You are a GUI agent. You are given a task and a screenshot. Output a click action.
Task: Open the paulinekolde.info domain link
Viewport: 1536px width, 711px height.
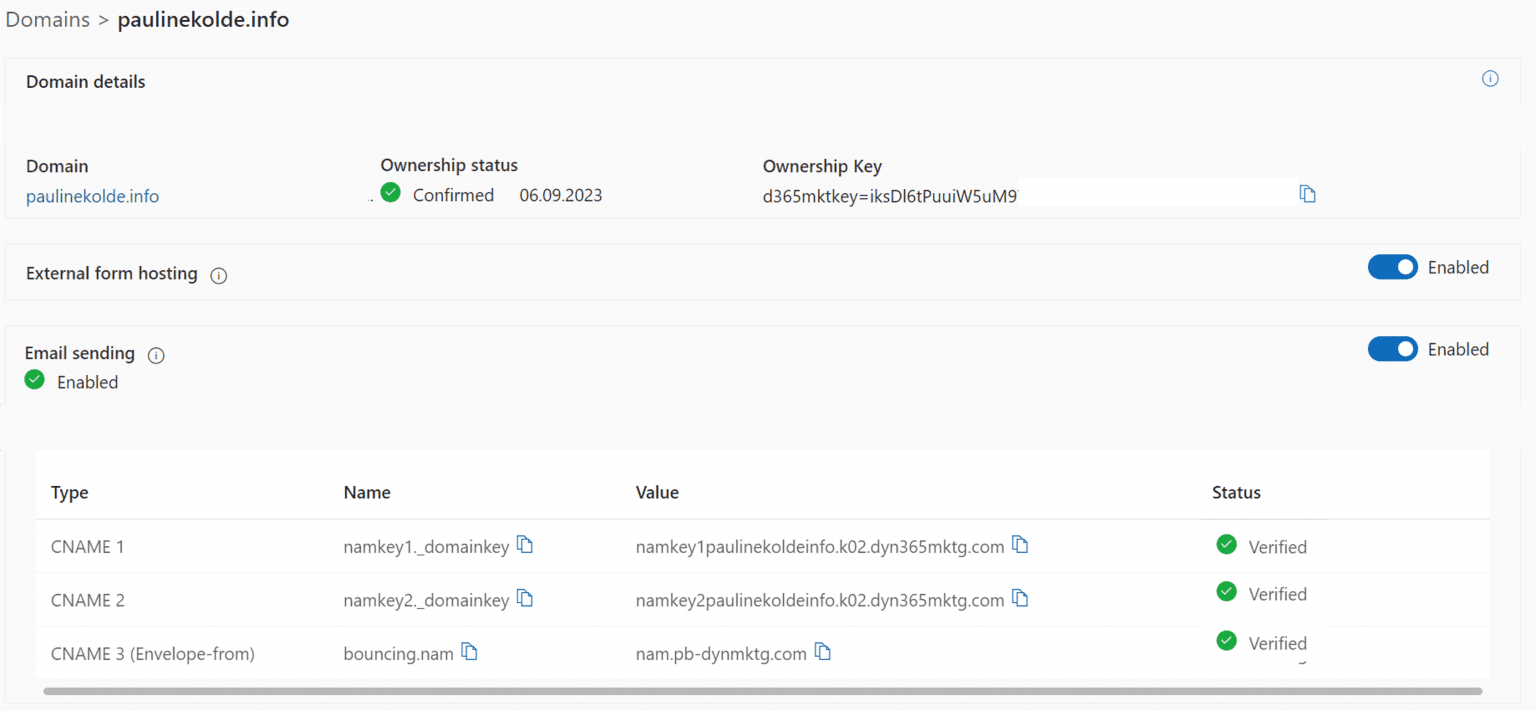[92, 196]
